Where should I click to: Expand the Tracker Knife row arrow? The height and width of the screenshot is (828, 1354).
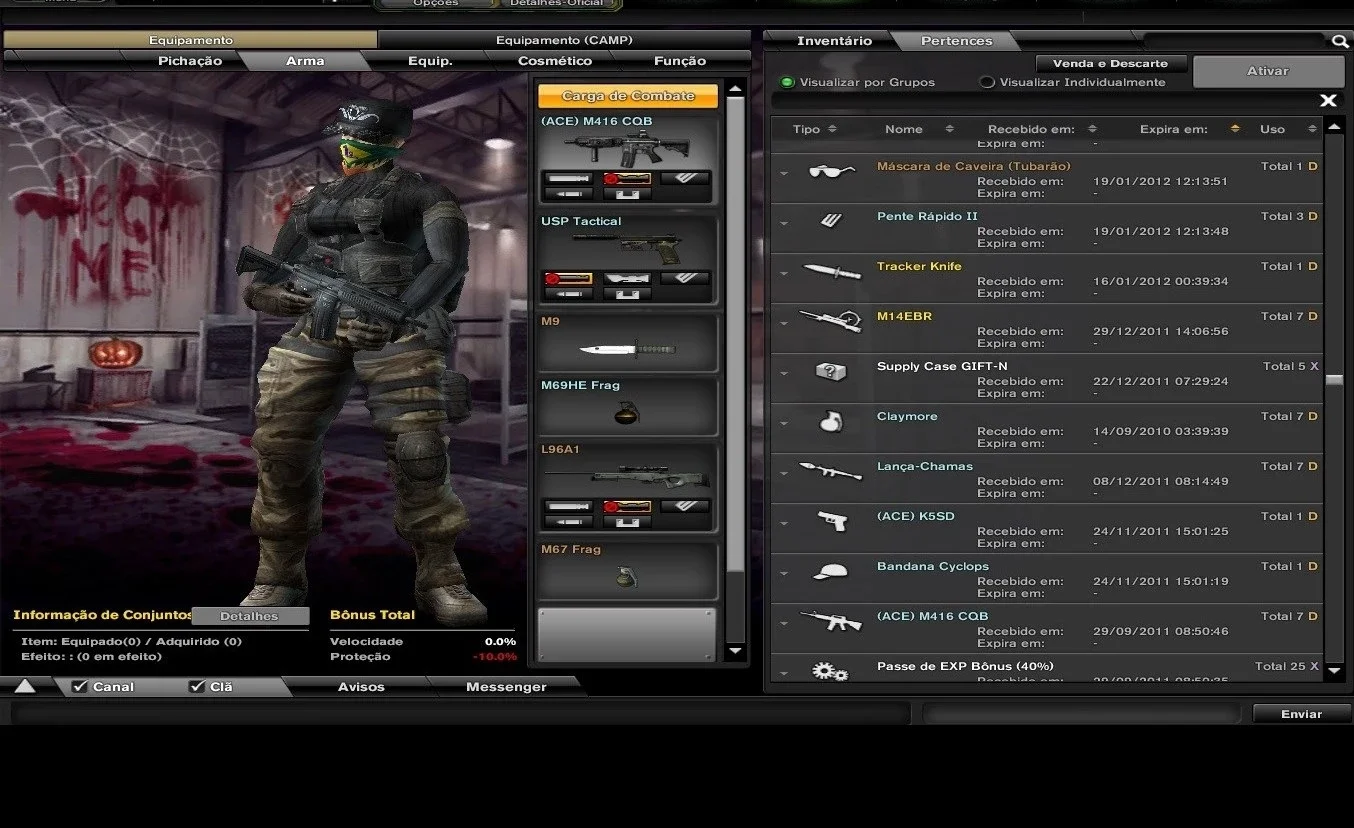[784, 274]
